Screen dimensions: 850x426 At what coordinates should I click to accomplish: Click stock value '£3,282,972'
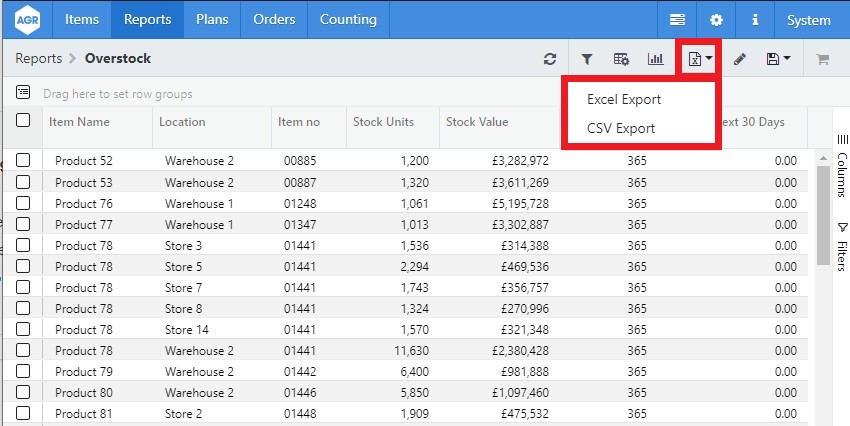click(520, 161)
